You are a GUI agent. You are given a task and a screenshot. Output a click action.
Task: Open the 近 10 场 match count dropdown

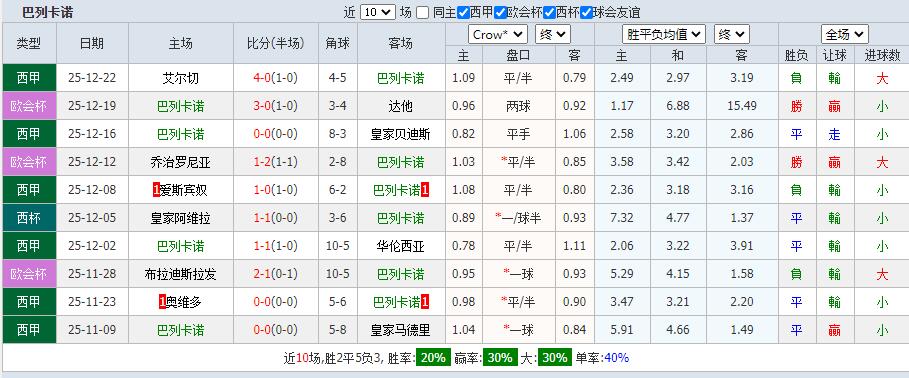point(377,12)
